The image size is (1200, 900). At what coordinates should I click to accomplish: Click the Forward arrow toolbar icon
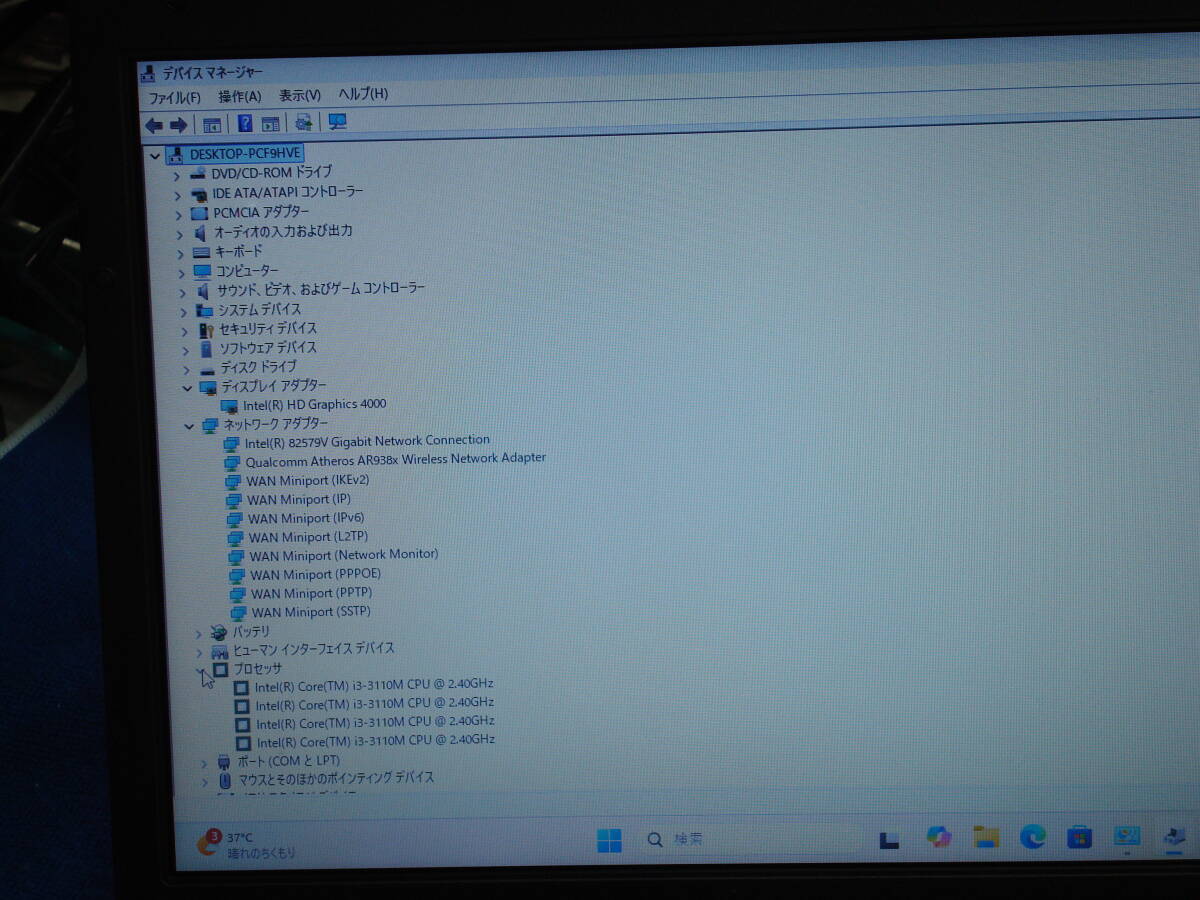(x=178, y=125)
